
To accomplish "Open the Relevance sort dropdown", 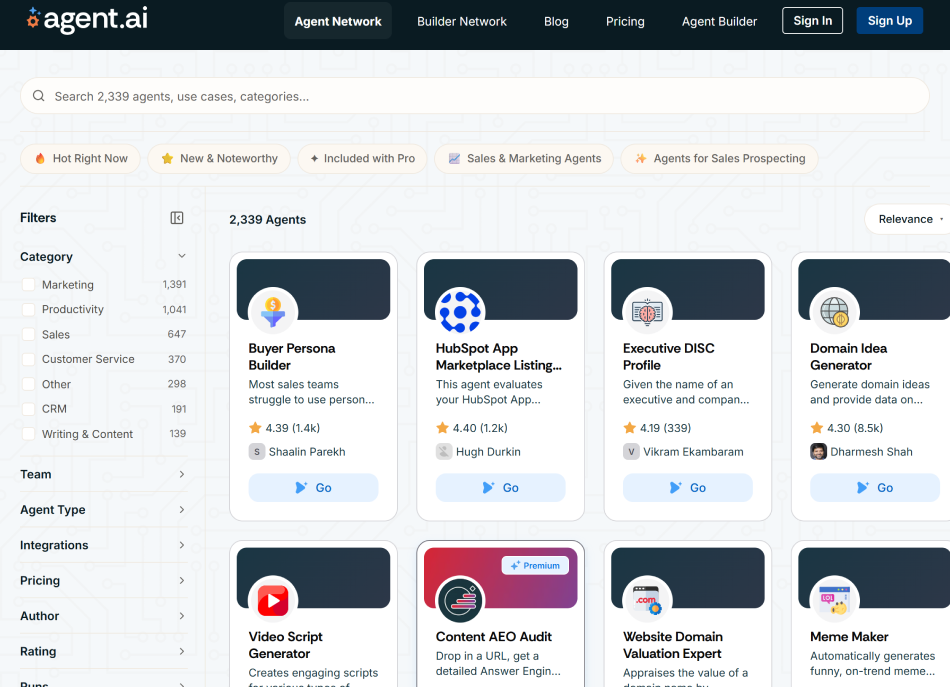I will (x=905, y=218).
